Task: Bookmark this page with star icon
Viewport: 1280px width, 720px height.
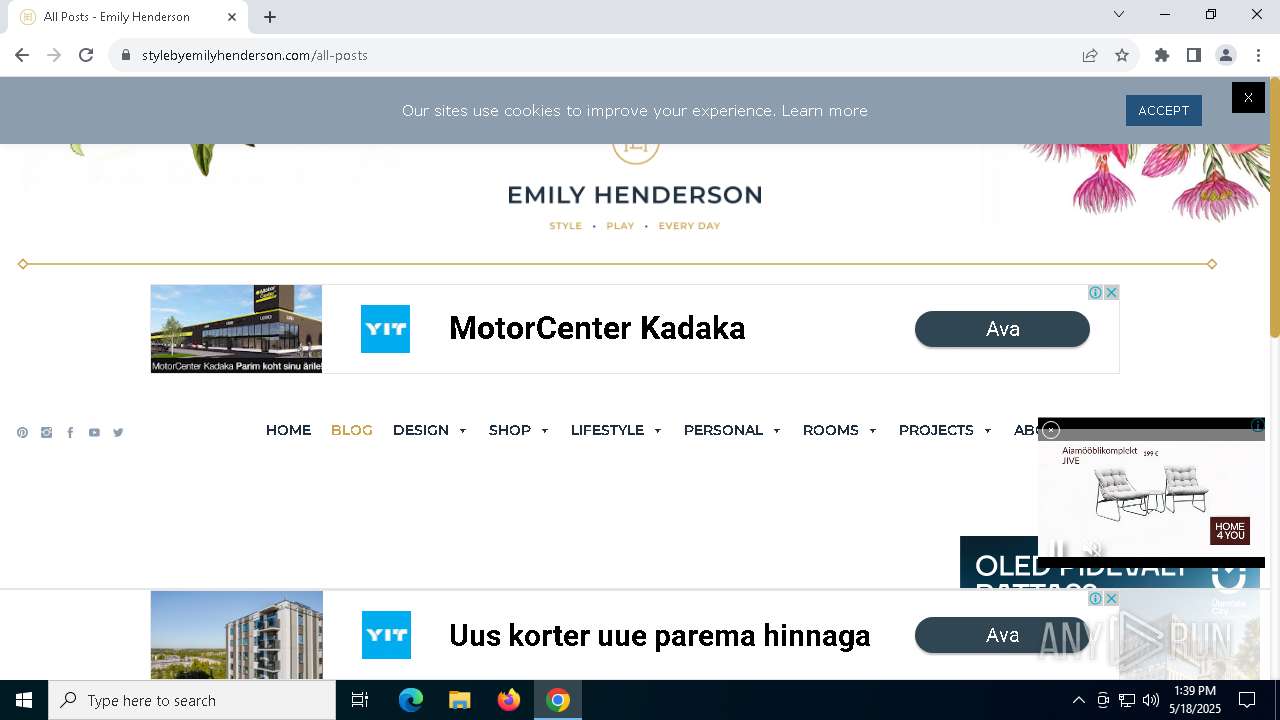Action: tap(1122, 55)
